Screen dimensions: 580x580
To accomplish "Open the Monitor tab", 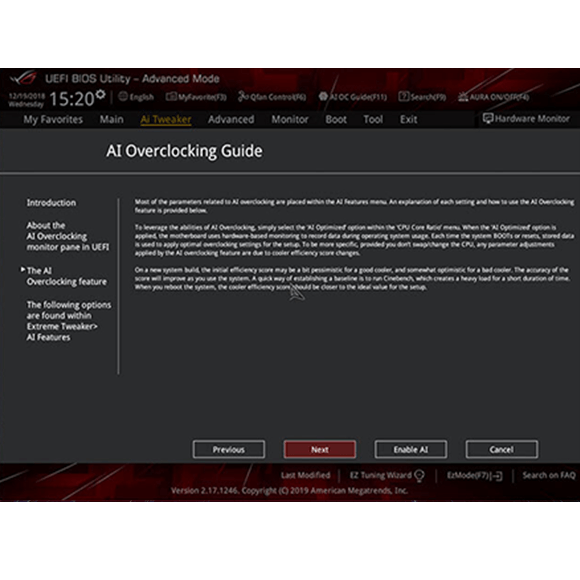I will [x=290, y=119].
